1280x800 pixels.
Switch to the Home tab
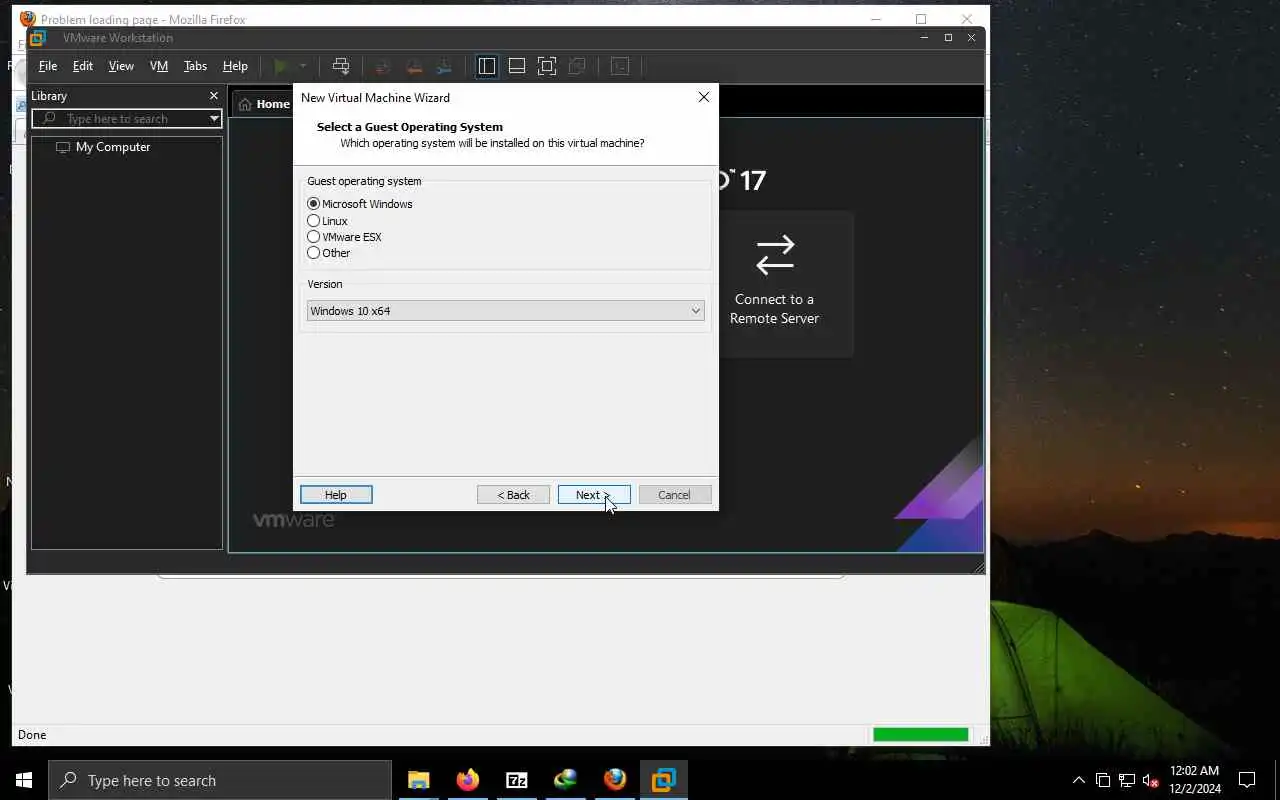pos(264,104)
